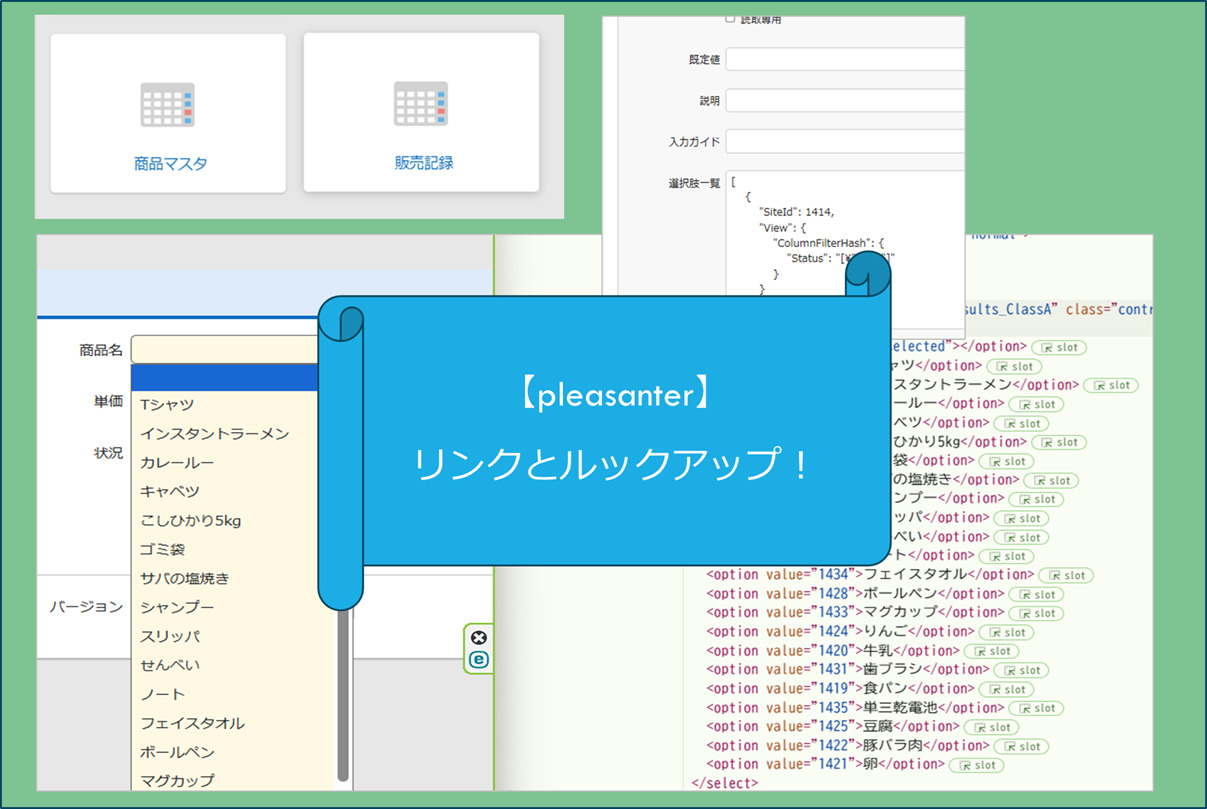Click the option value="1421" code line

(826, 765)
